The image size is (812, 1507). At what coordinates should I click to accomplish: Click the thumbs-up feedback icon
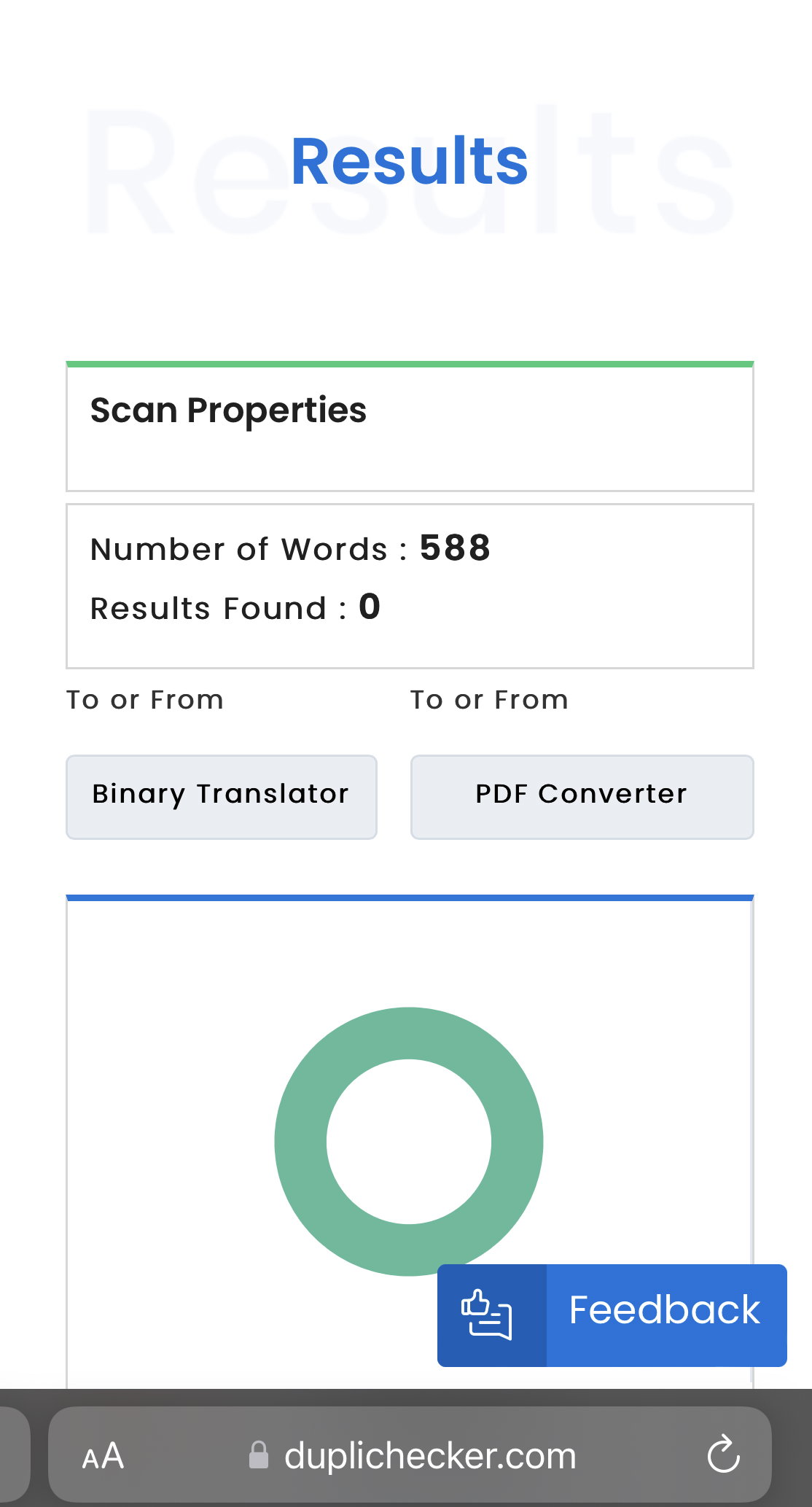(x=487, y=1315)
